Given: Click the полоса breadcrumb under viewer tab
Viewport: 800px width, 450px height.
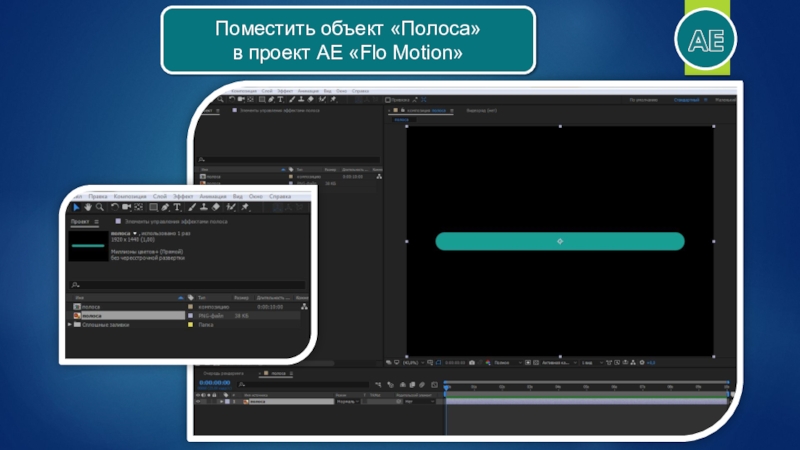Looking at the screenshot, I should [402, 120].
